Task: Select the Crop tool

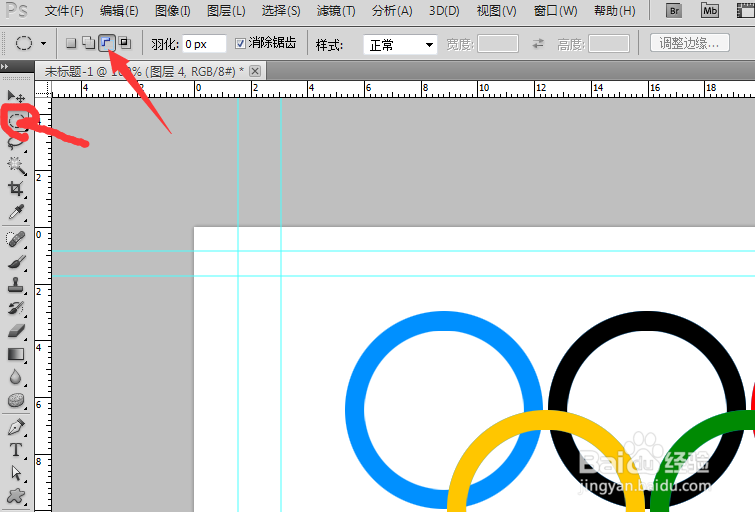Action: 16,188
